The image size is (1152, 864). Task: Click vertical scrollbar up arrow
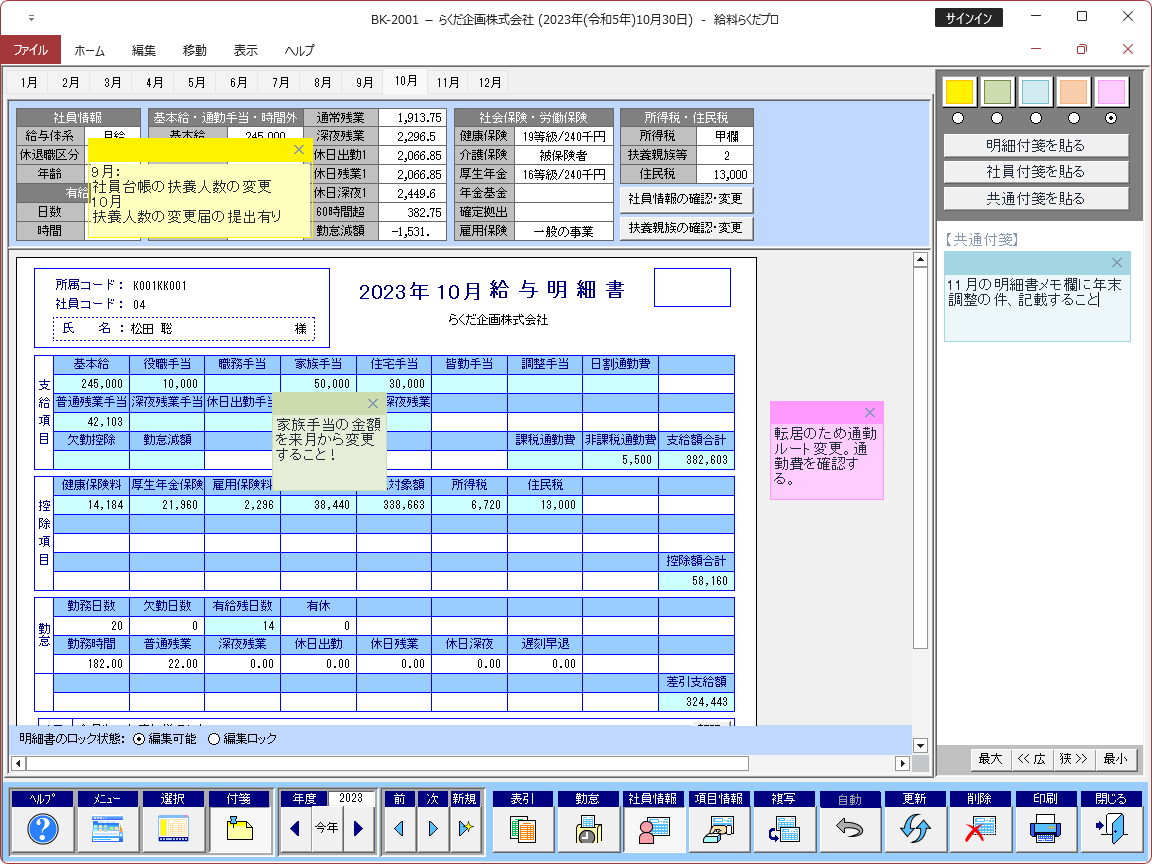pos(920,259)
